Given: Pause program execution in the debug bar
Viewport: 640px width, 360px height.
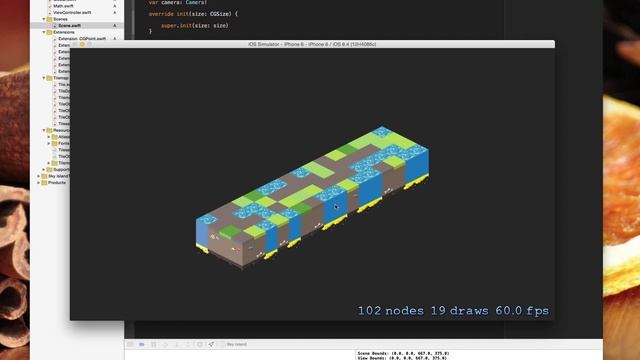Looking at the screenshot, I should coord(153,344).
